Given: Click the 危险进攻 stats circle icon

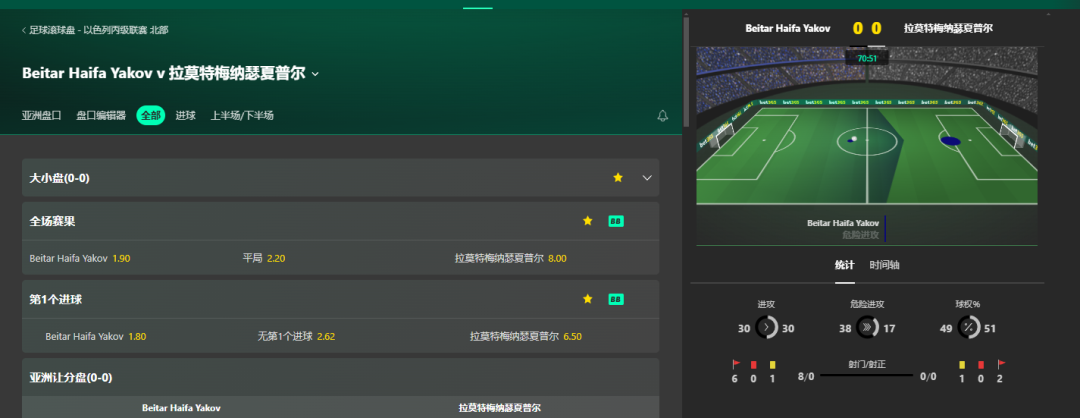Looking at the screenshot, I should 867,328.
